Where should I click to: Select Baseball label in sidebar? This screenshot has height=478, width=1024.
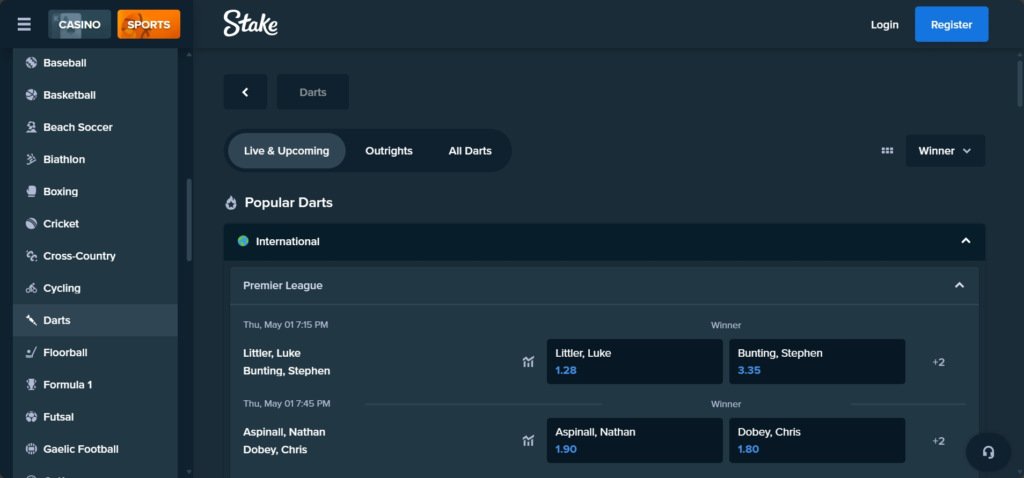click(x=65, y=63)
